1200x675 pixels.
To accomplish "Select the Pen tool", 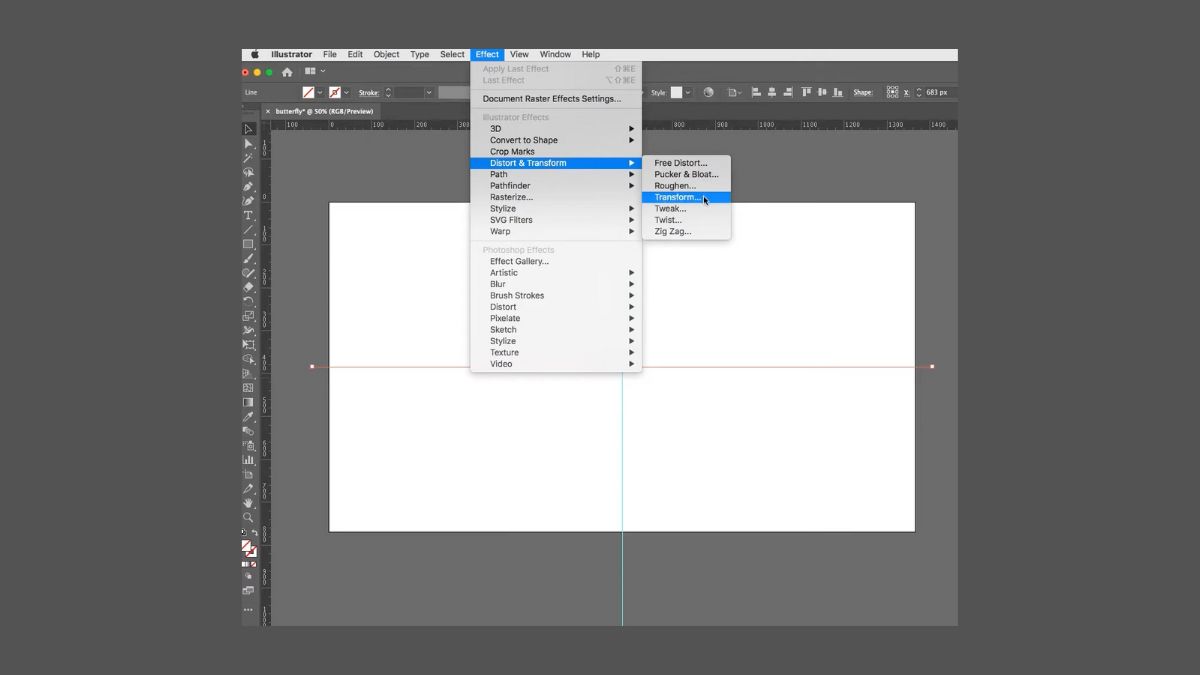I will (x=248, y=187).
